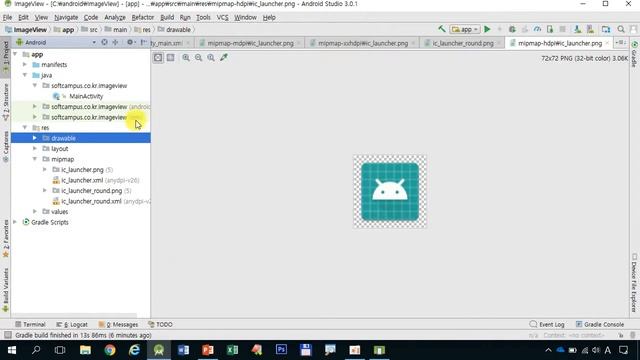Click the Make Project hammer icon
The width and height of the screenshot is (640, 360).
pos(442,29)
